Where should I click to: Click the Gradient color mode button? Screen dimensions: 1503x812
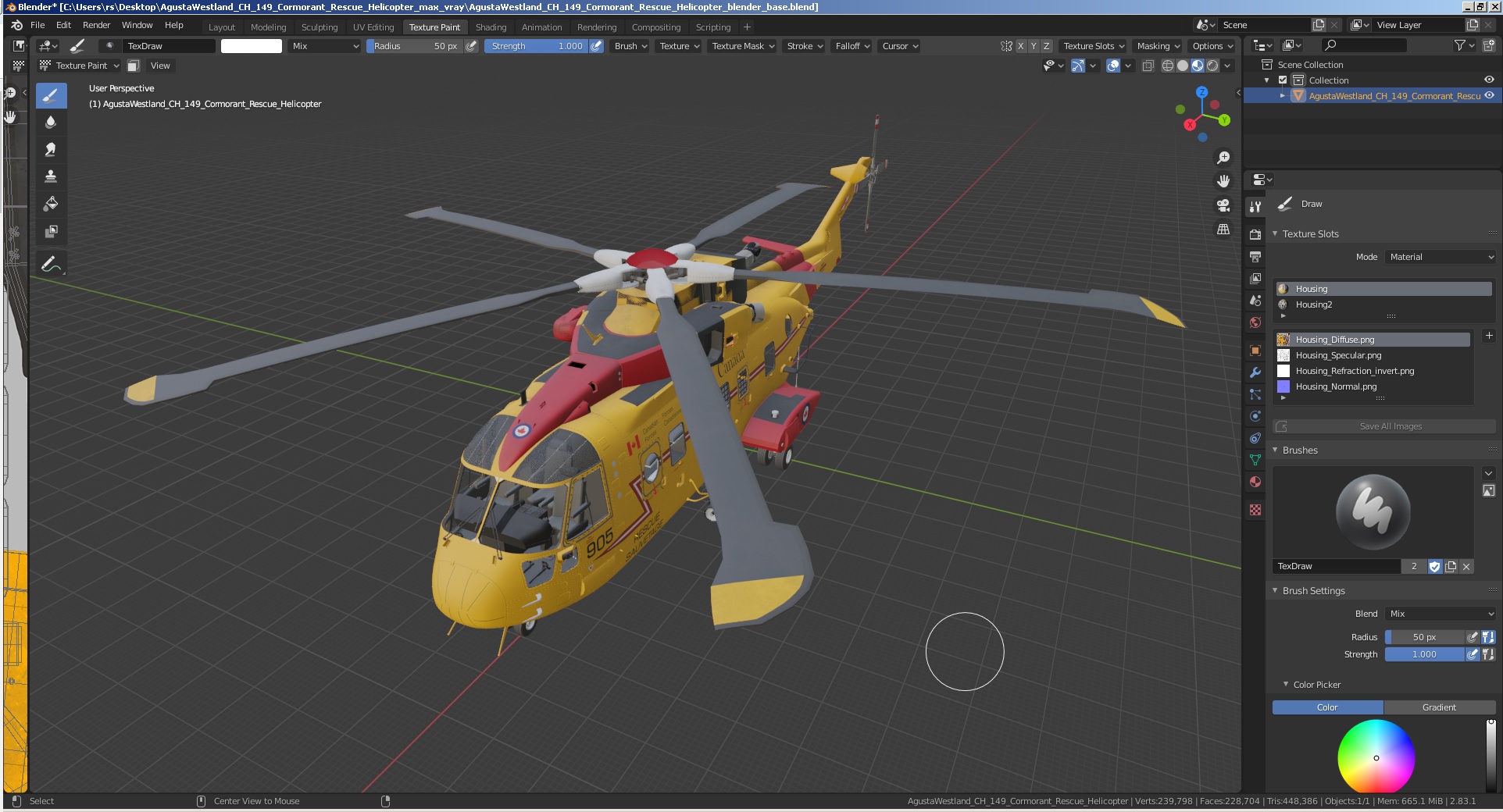click(x=1439, y=707)
